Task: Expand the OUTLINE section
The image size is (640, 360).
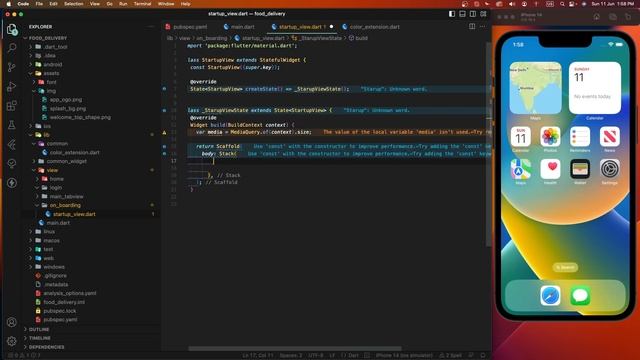Action: [39, 329]
